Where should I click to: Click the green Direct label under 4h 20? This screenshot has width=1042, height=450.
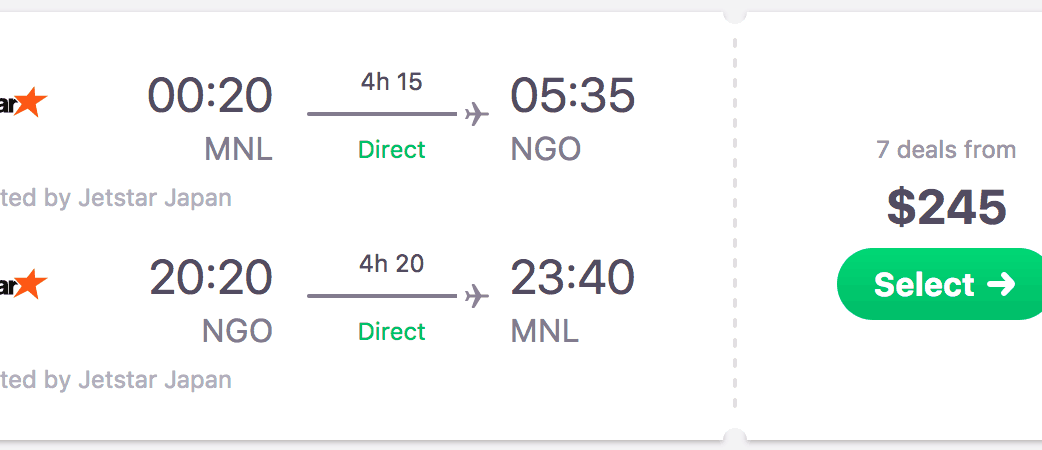click(392, 331)
